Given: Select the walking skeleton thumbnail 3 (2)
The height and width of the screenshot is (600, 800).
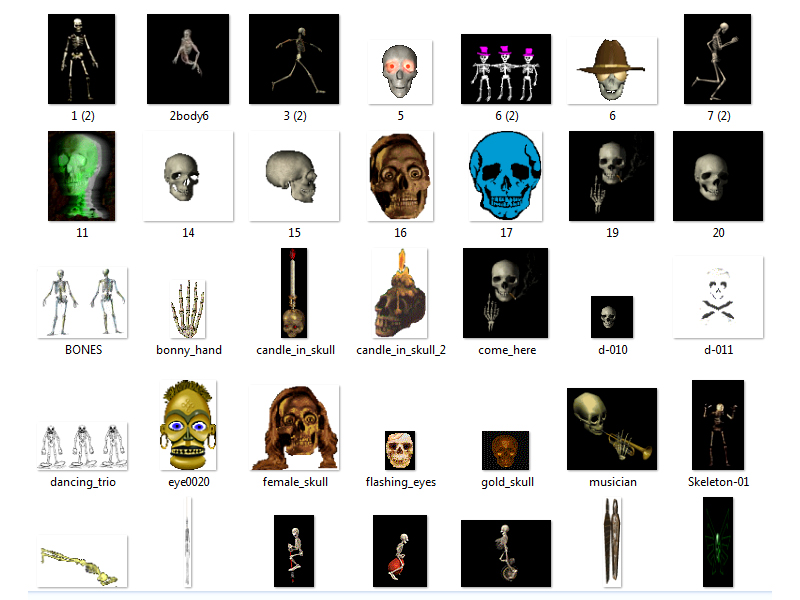Looking at the screenshot, I should tap(294, 59).
